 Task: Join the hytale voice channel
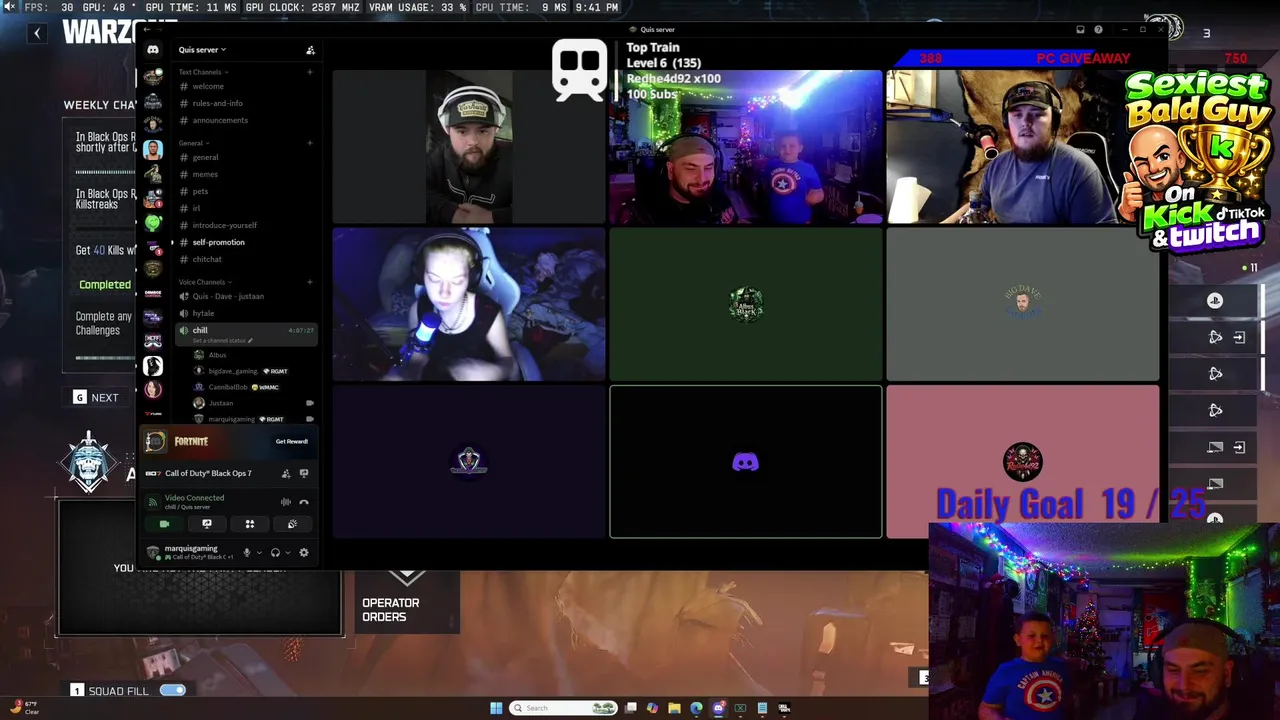point(245,313)
